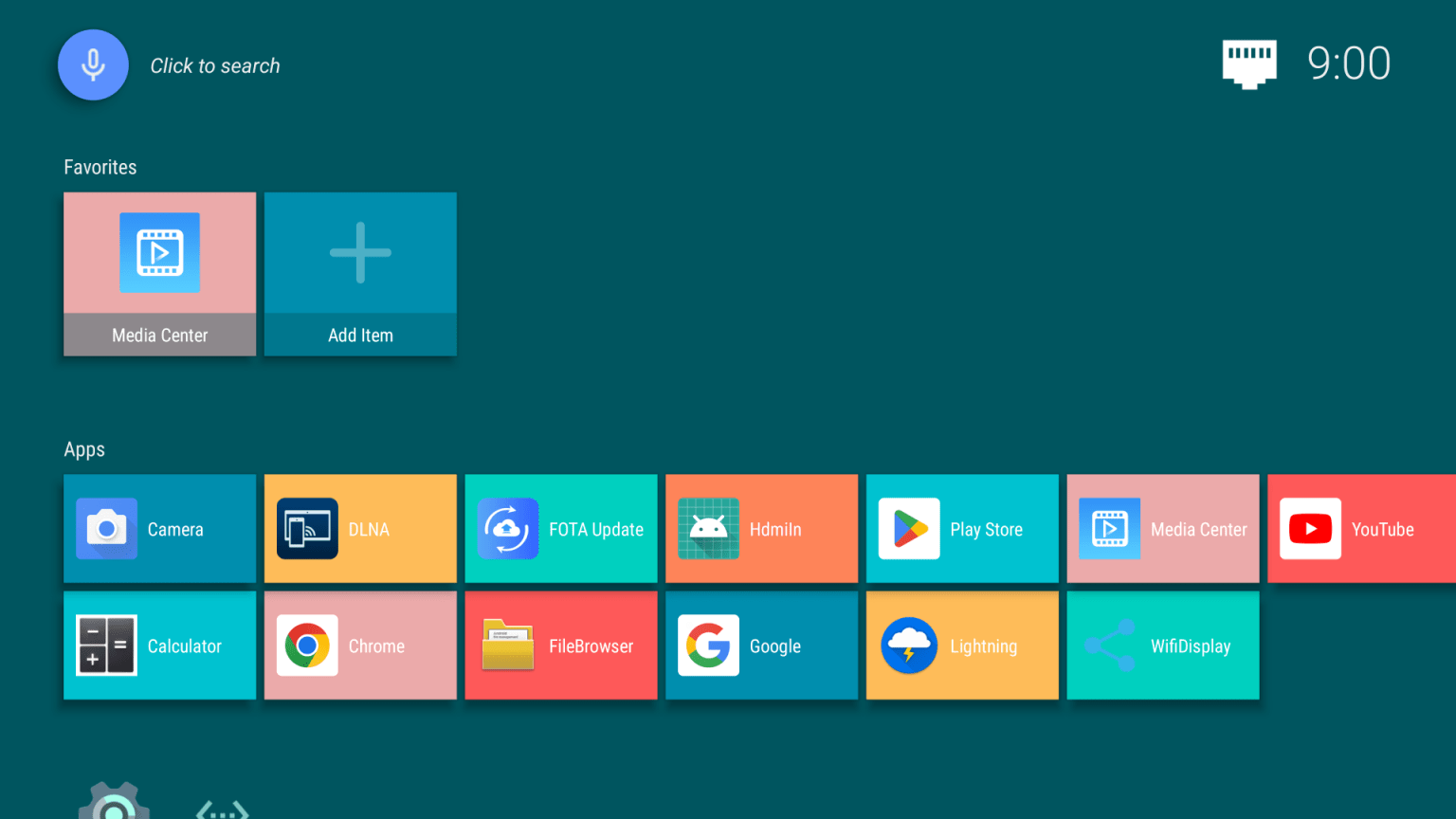Open the Calculator
Viewport: 1456px width, 819px height.
tap(159, 646)
